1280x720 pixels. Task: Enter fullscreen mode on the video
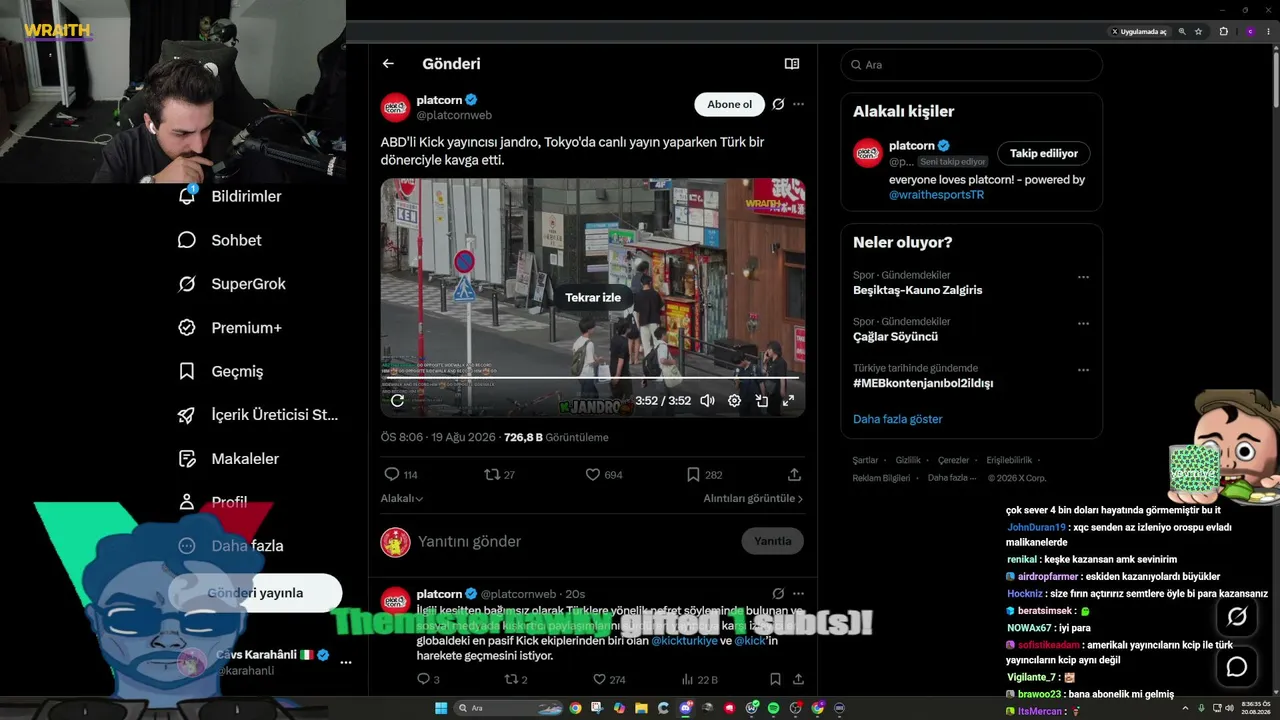[x=788, y=400]
